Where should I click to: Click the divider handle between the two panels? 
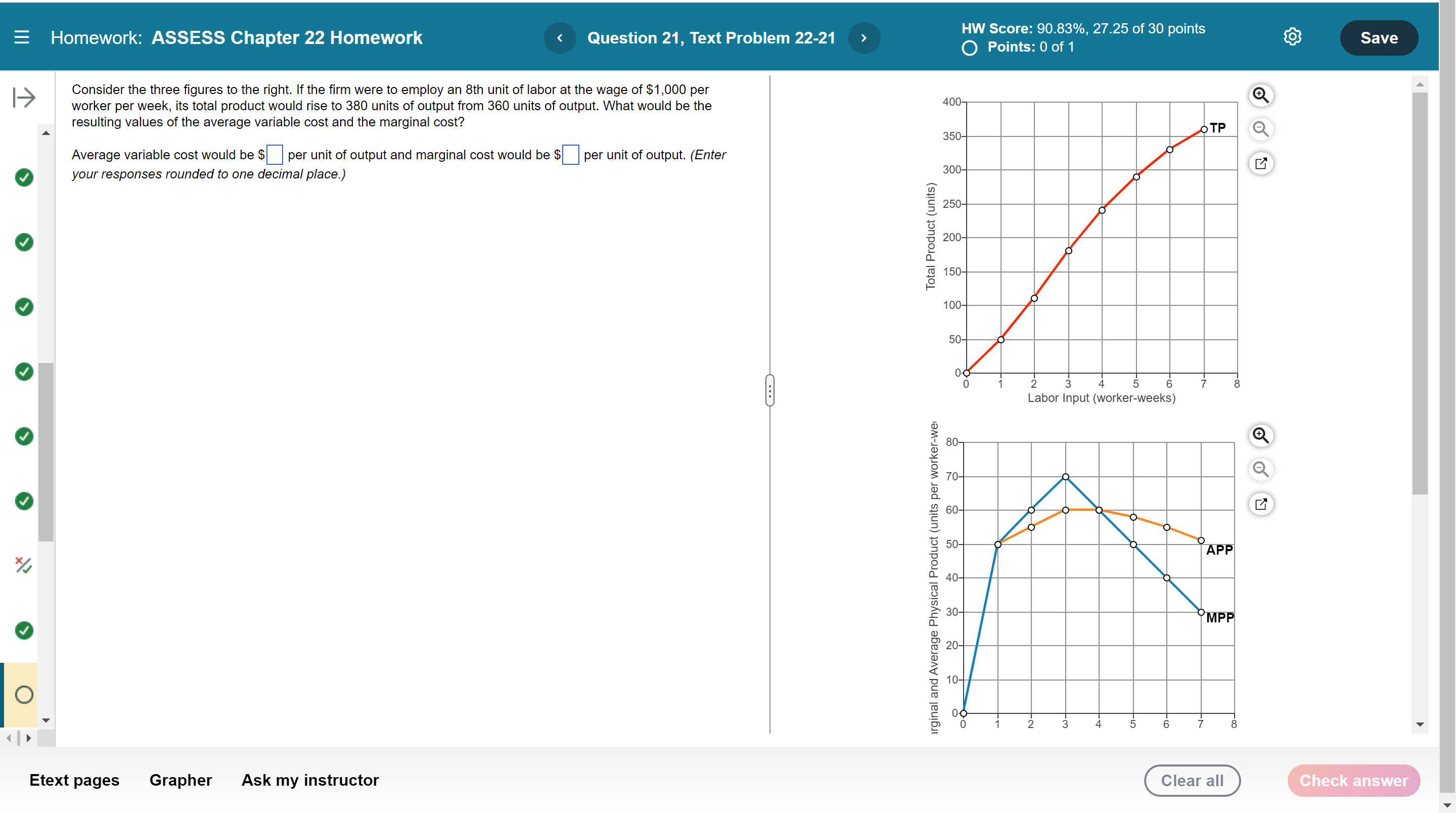[x=770, y=391]
